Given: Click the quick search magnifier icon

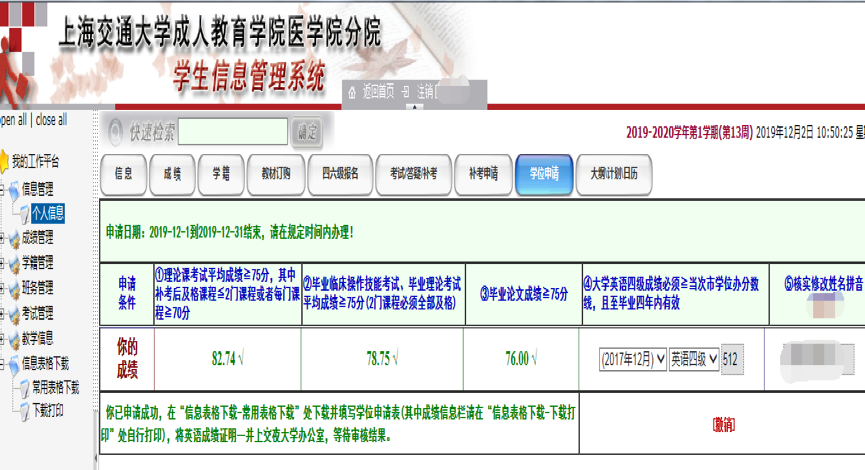Looking at the screenshot, I should 115,132.
